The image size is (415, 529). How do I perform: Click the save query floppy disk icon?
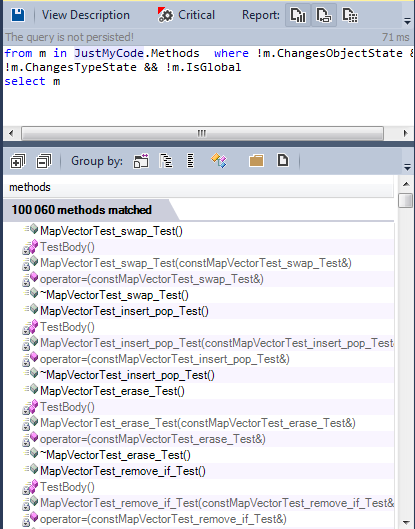[x=18, y=15]
